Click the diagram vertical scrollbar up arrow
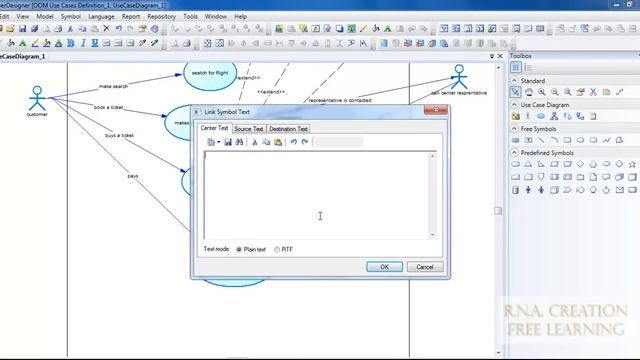This screenshot has height=360, width=640. click(498, 67)
